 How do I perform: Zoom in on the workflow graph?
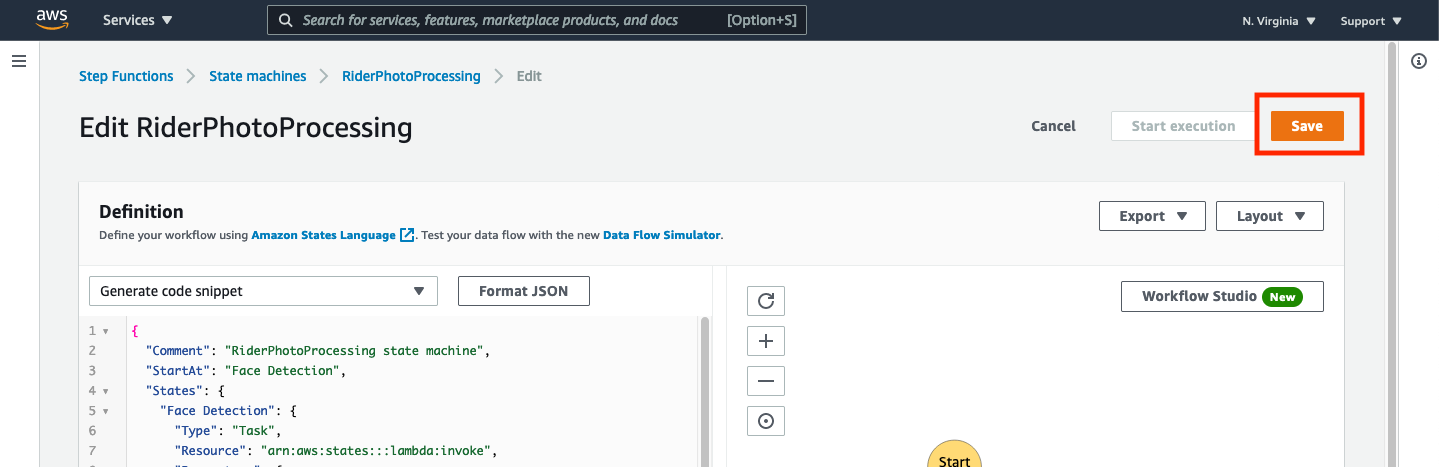[766, 341]
